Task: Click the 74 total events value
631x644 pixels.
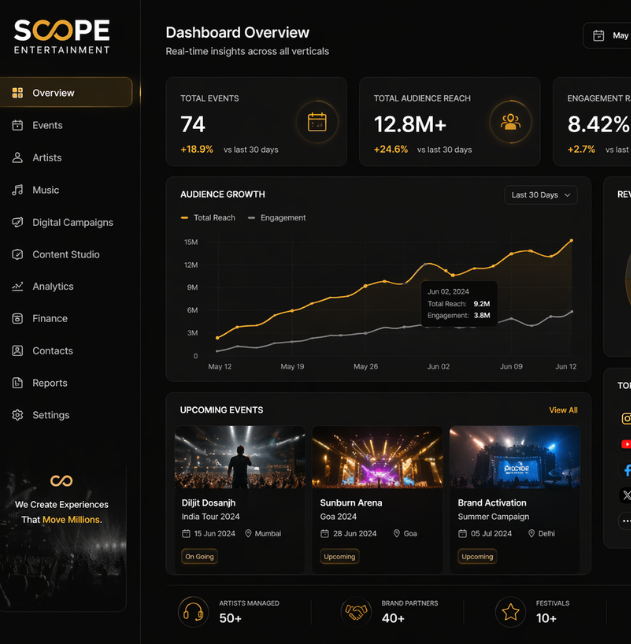Action: point(193,124)
